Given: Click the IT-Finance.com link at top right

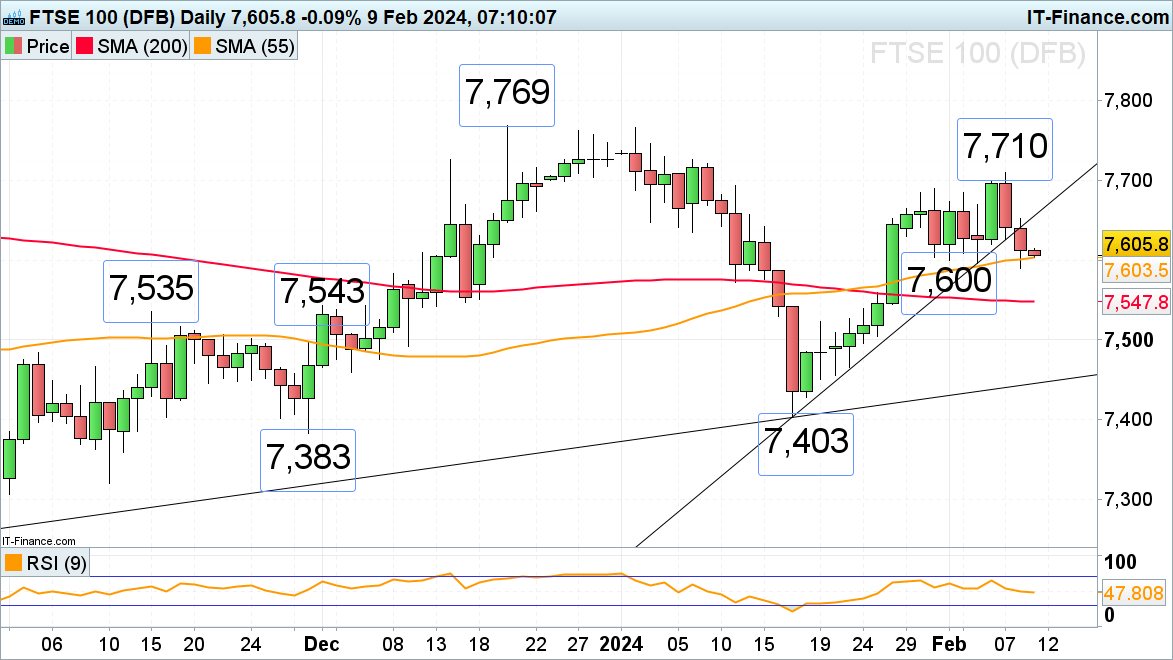Looking at the screenshot, I should pyautogui.click(x=1097, y=16).
